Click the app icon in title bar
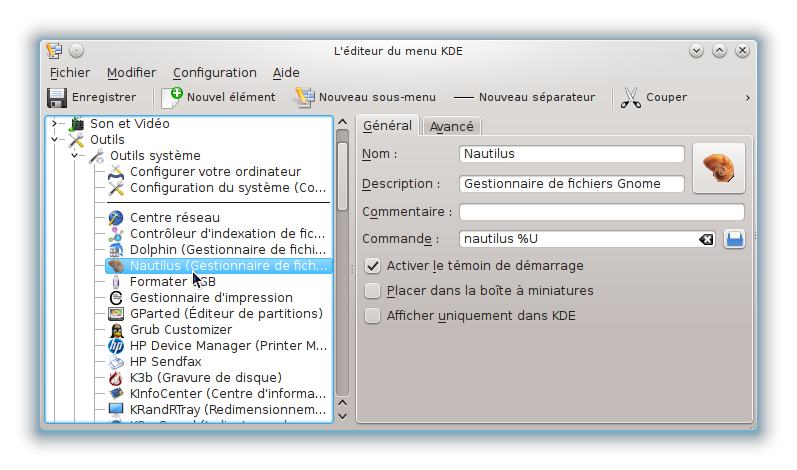 [x=54, y=51]
